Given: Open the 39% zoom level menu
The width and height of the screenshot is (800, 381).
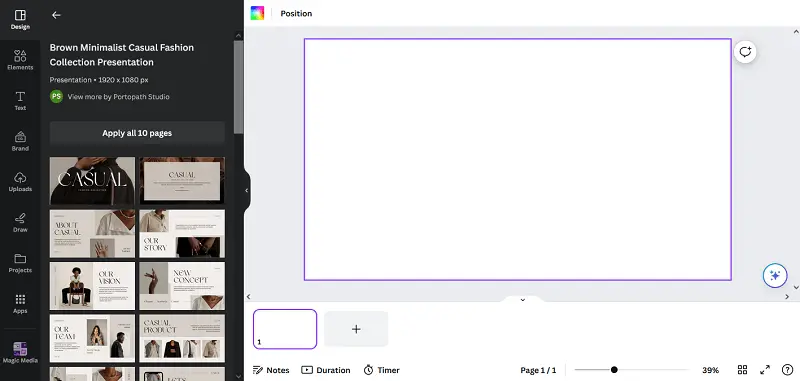Looking at the screenshot, I should point(711,370).
